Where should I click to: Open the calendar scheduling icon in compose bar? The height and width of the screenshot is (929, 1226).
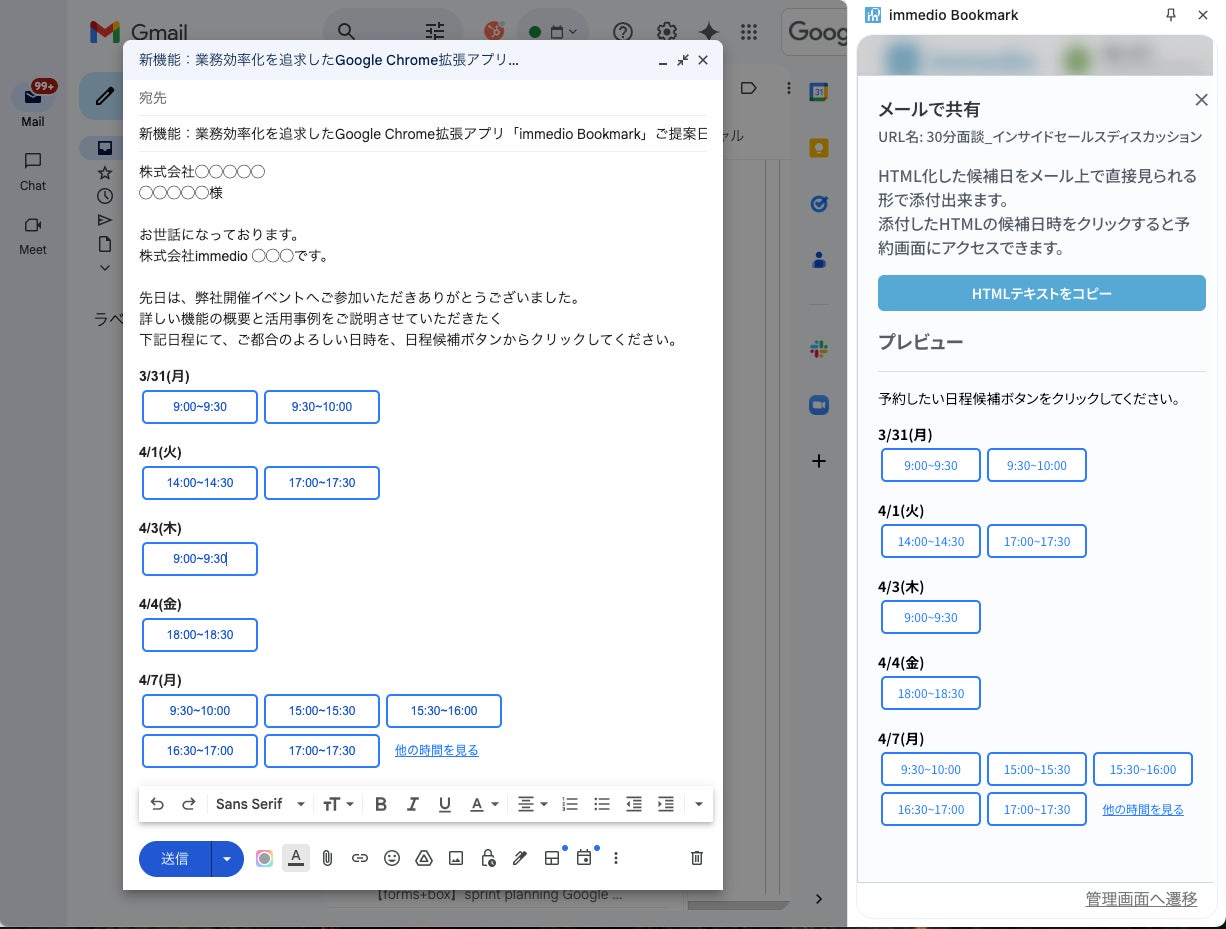tap(584, 858)
